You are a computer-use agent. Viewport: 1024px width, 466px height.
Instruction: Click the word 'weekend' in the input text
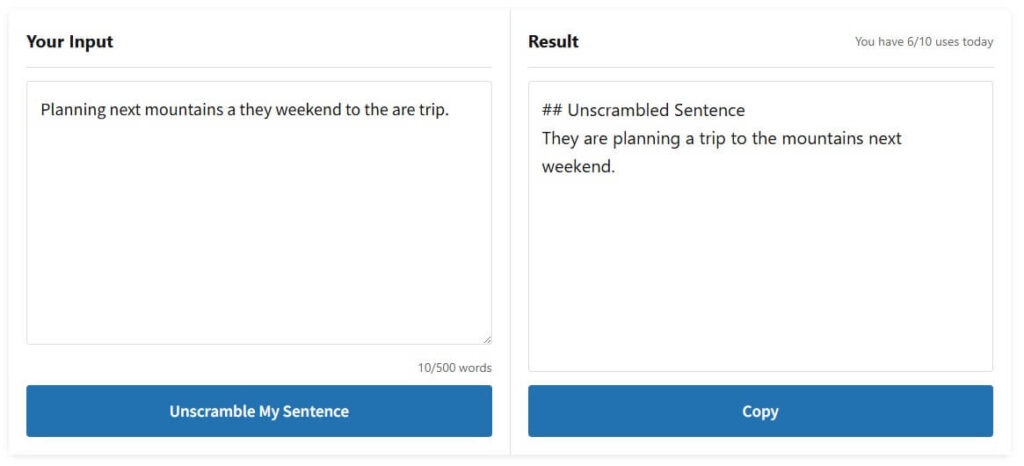pos(308,110)
